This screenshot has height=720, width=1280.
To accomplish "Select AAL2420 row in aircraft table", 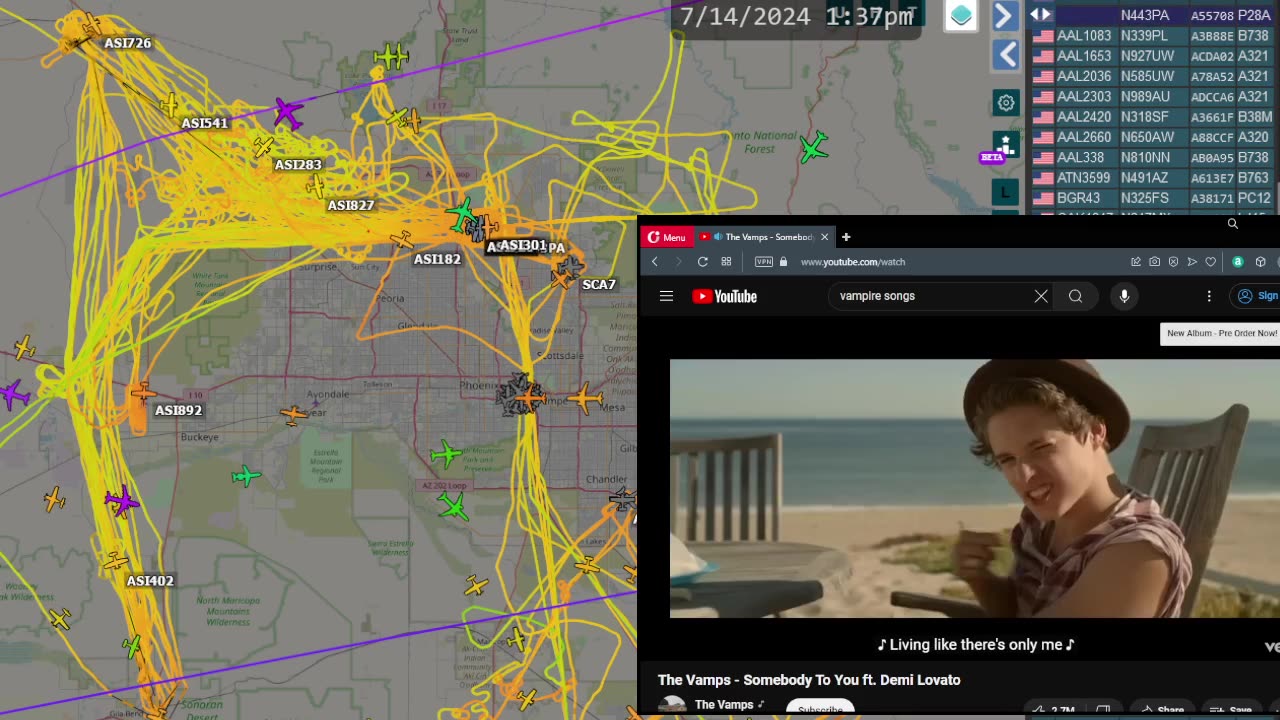I will point(1153,117).
